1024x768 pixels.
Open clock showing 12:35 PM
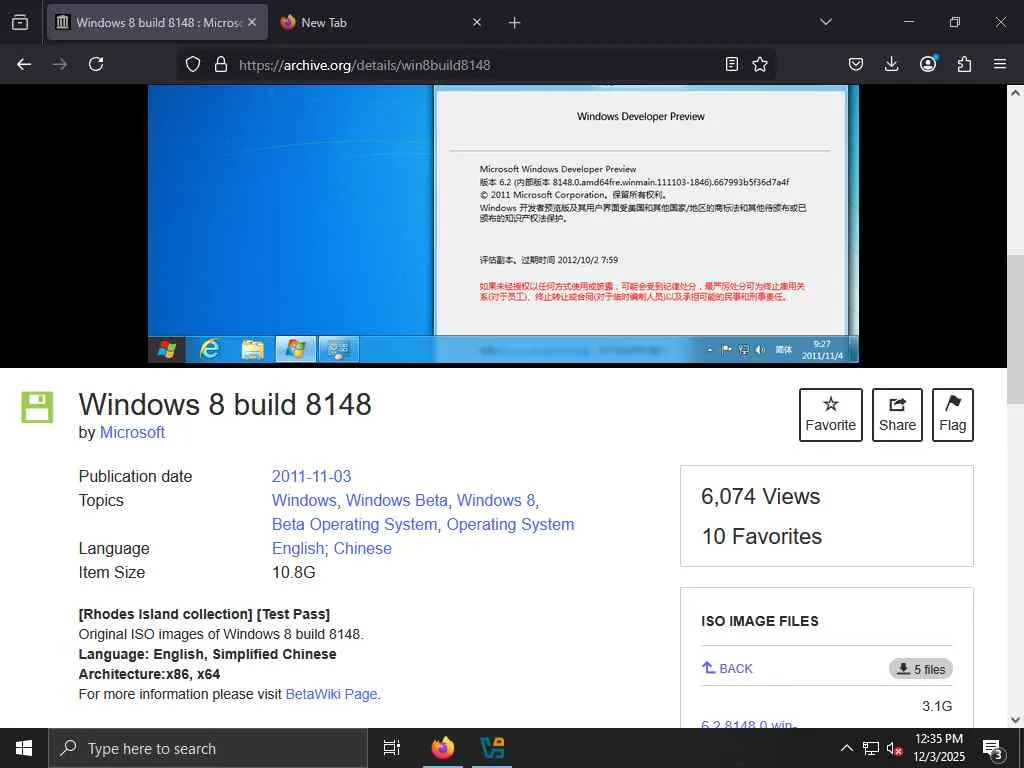pyautogui.click(x=939, y=748)
